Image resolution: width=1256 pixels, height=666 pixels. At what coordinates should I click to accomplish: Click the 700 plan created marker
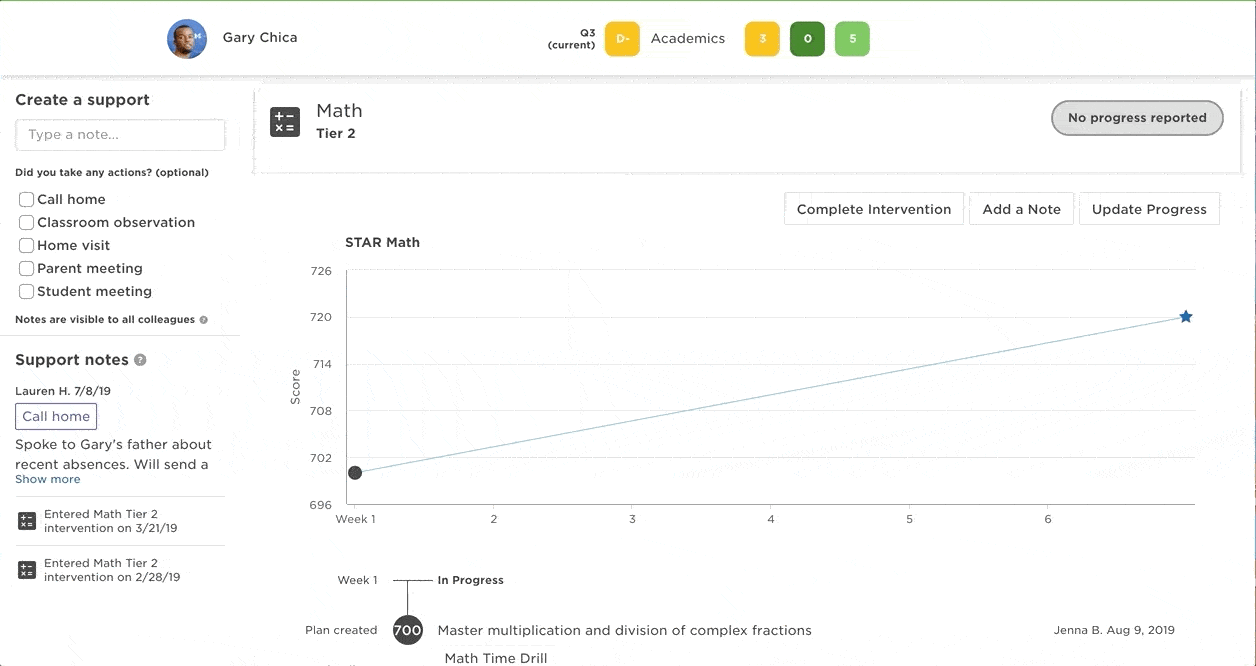(x=407, y=630)
